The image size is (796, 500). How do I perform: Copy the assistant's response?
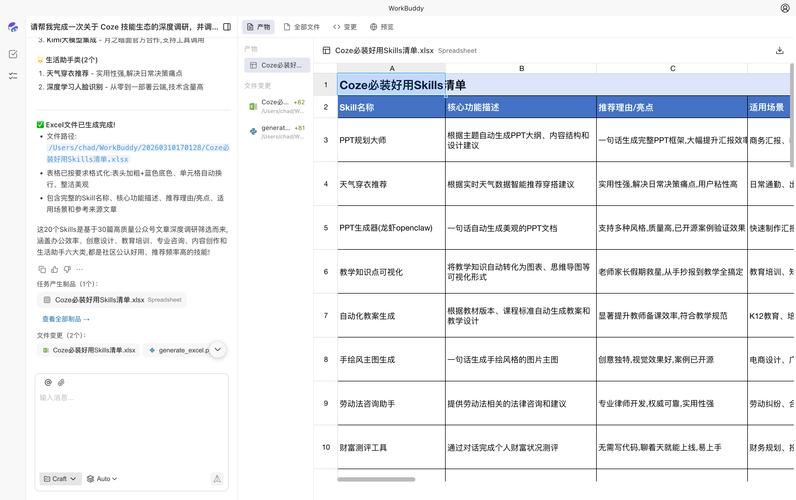(42, 269)
